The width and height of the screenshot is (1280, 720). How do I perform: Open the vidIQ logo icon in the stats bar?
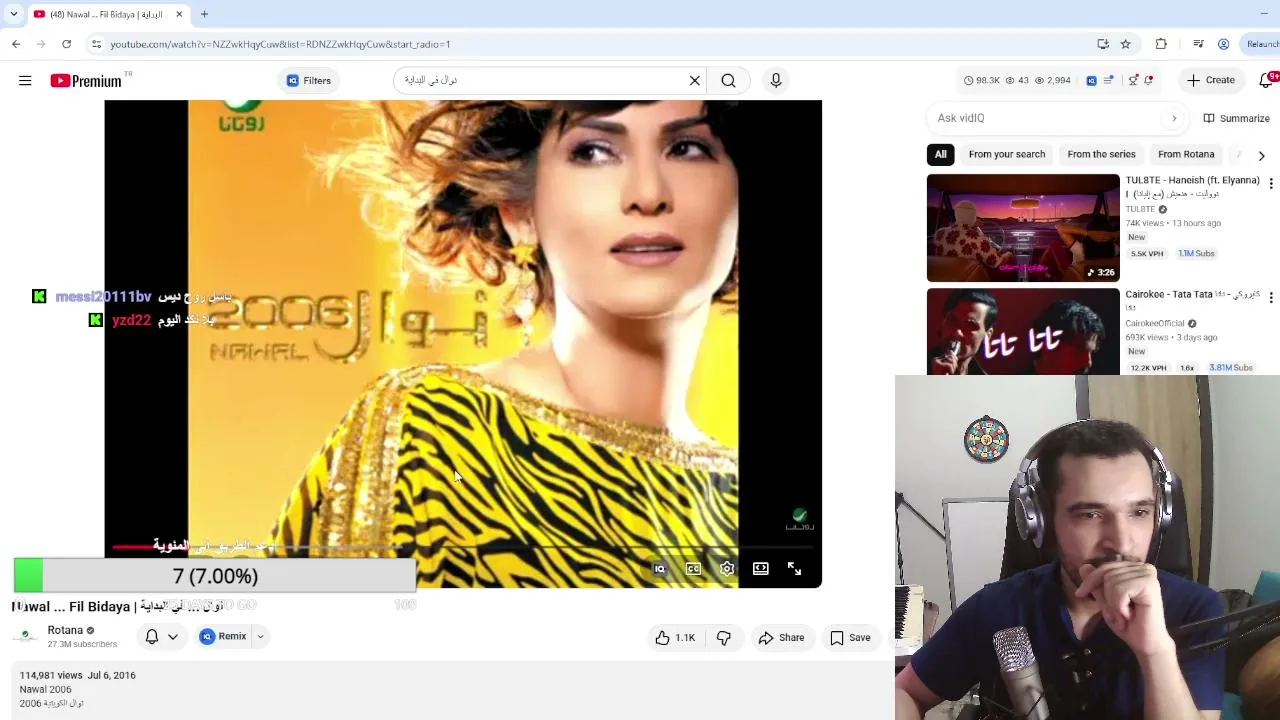[x=1091, y=81]
